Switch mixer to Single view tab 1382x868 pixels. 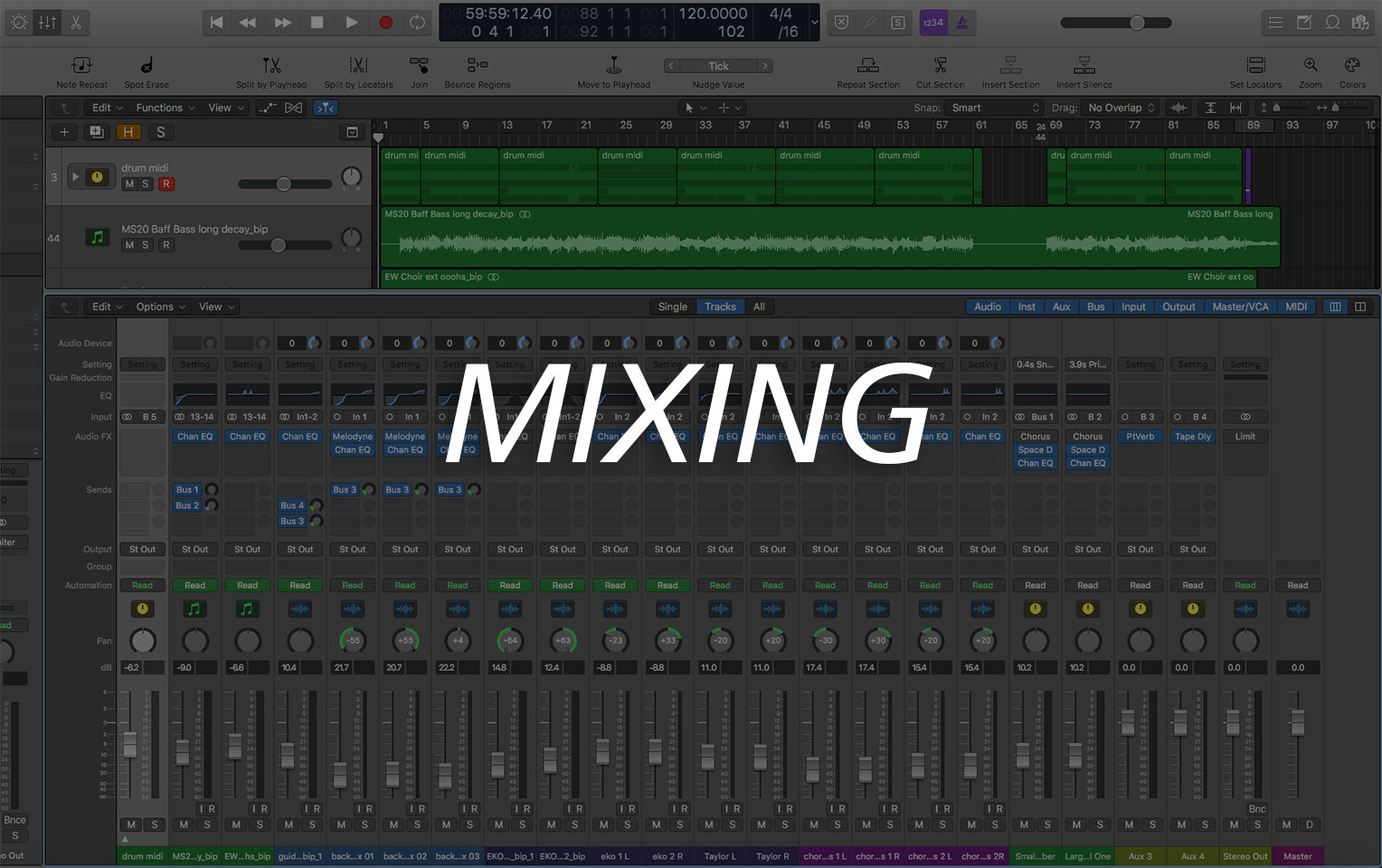[672, 307]
